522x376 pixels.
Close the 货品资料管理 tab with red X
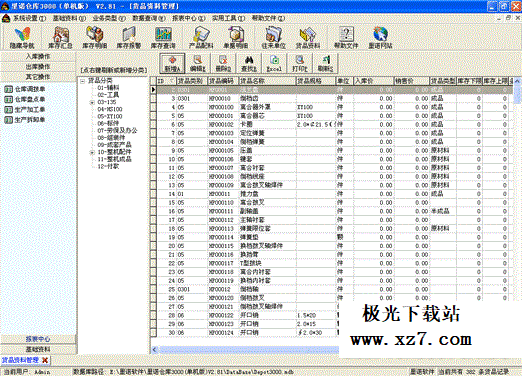click(45, 360)
